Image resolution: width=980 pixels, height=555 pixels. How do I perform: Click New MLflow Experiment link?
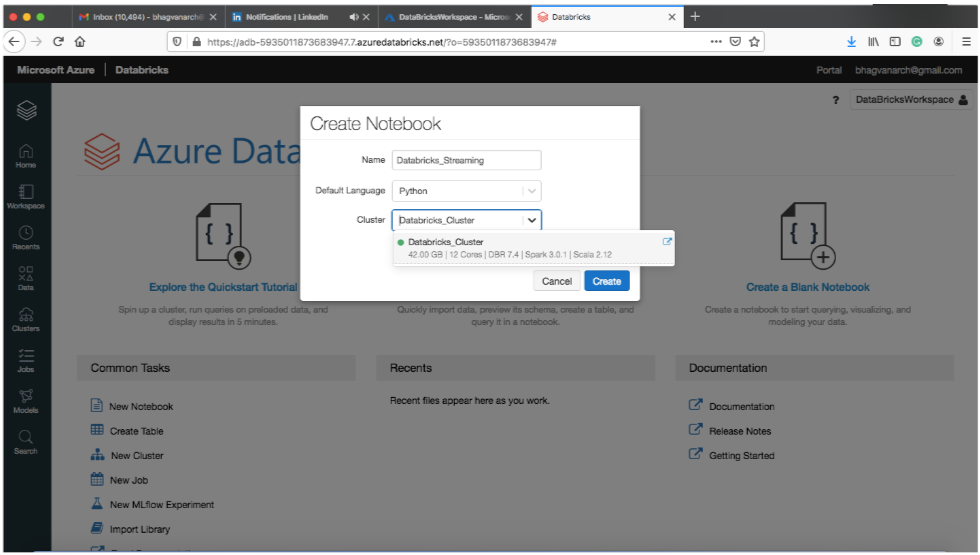[162, 504]
